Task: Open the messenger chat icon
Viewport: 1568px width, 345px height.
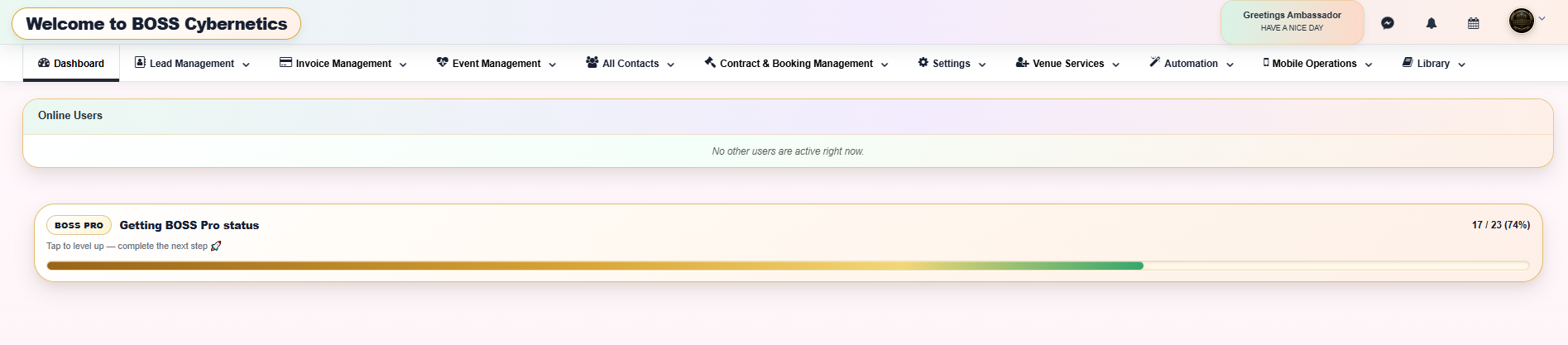Action: pyautogui.click(x=1388, y=23)
